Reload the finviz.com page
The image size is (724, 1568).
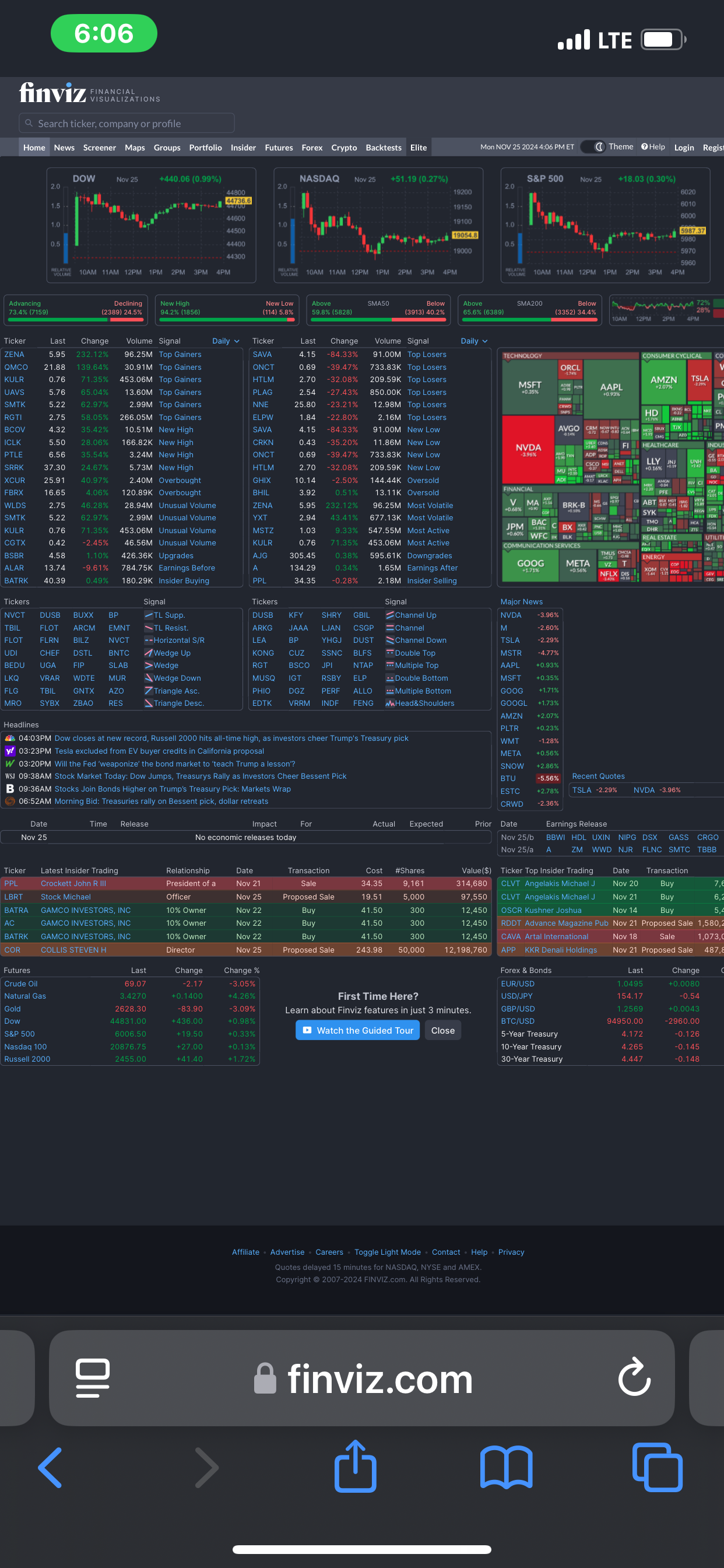[634, 1377]
